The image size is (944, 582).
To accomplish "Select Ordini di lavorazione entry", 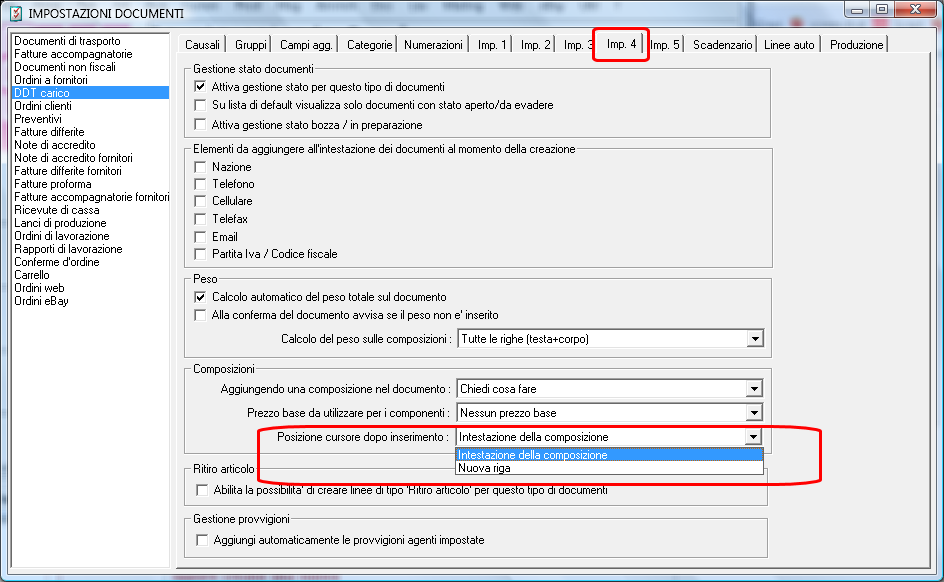I will 90,236.
